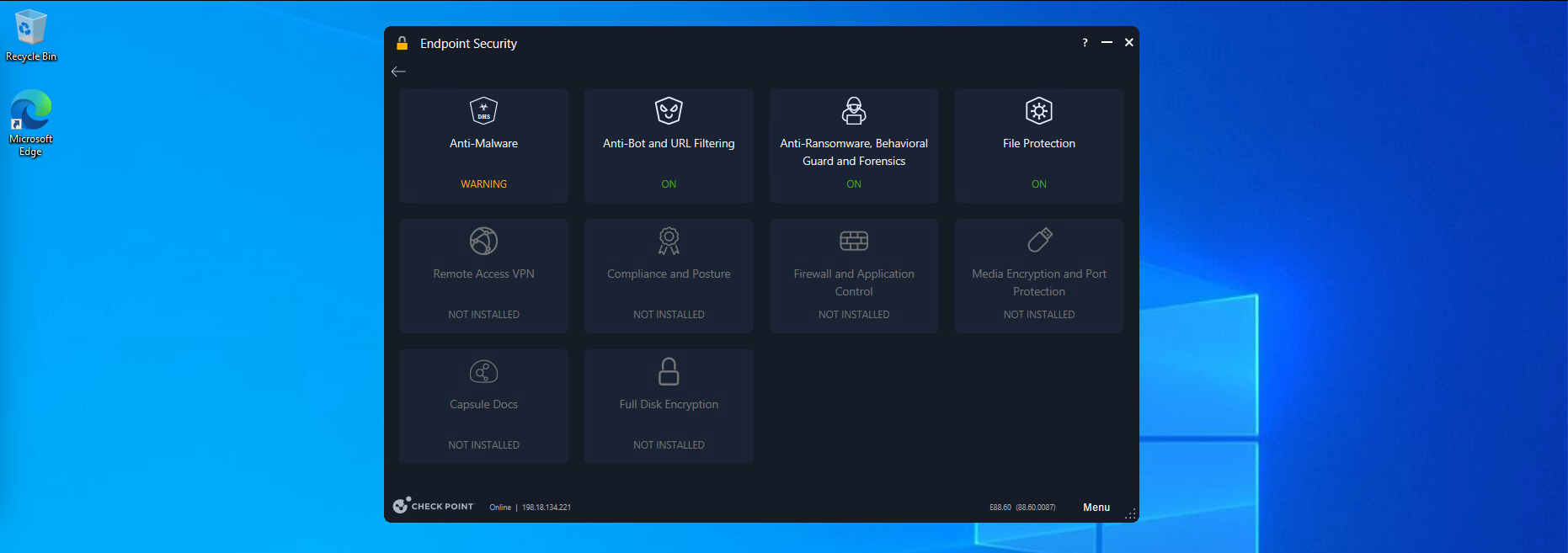View the Anti-Malware WARNING status
Image resolution: width=1568 pixels, height=553 pixels.
[x=483, y=184]
